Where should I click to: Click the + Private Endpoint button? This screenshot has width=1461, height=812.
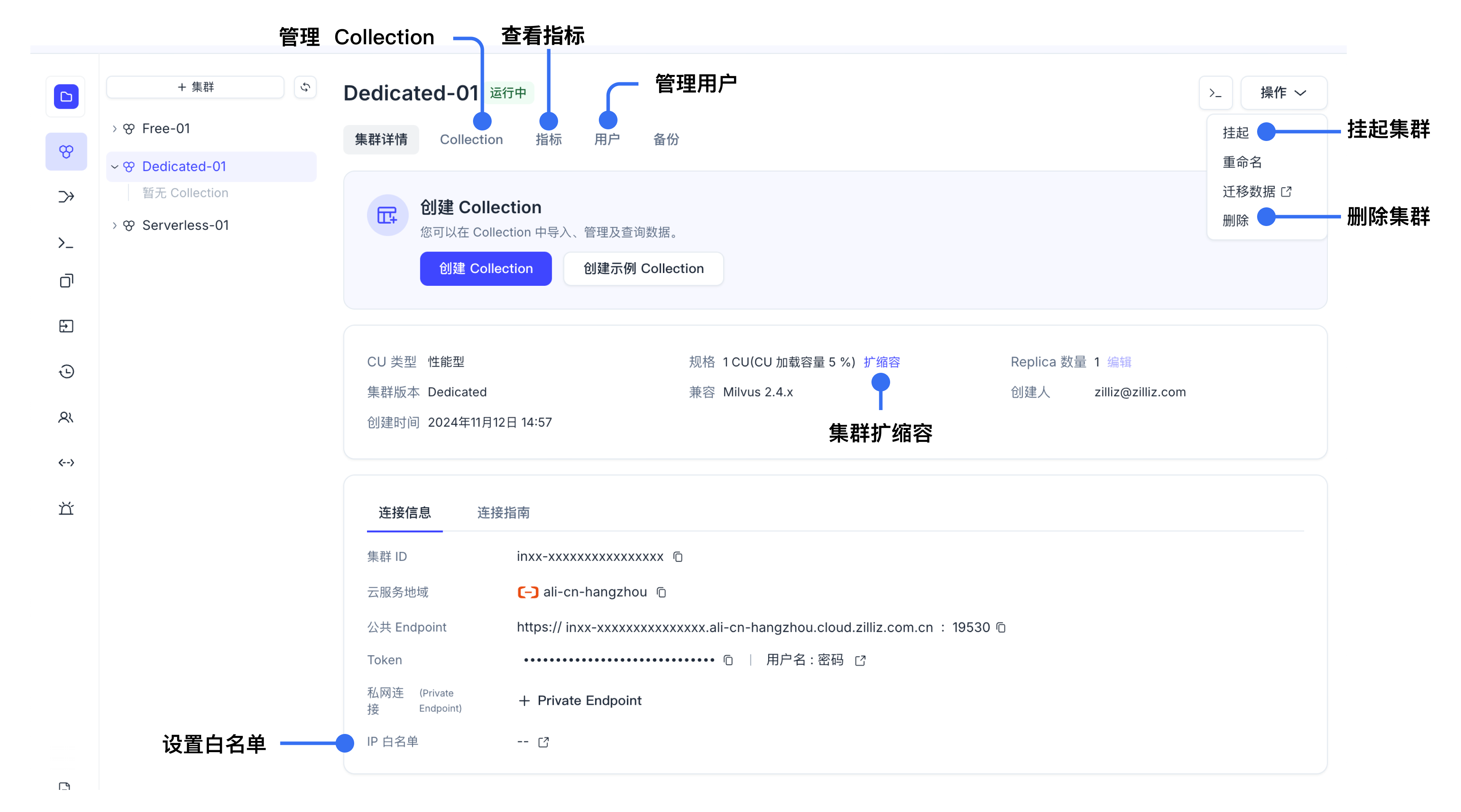click(x=580, y=701)
